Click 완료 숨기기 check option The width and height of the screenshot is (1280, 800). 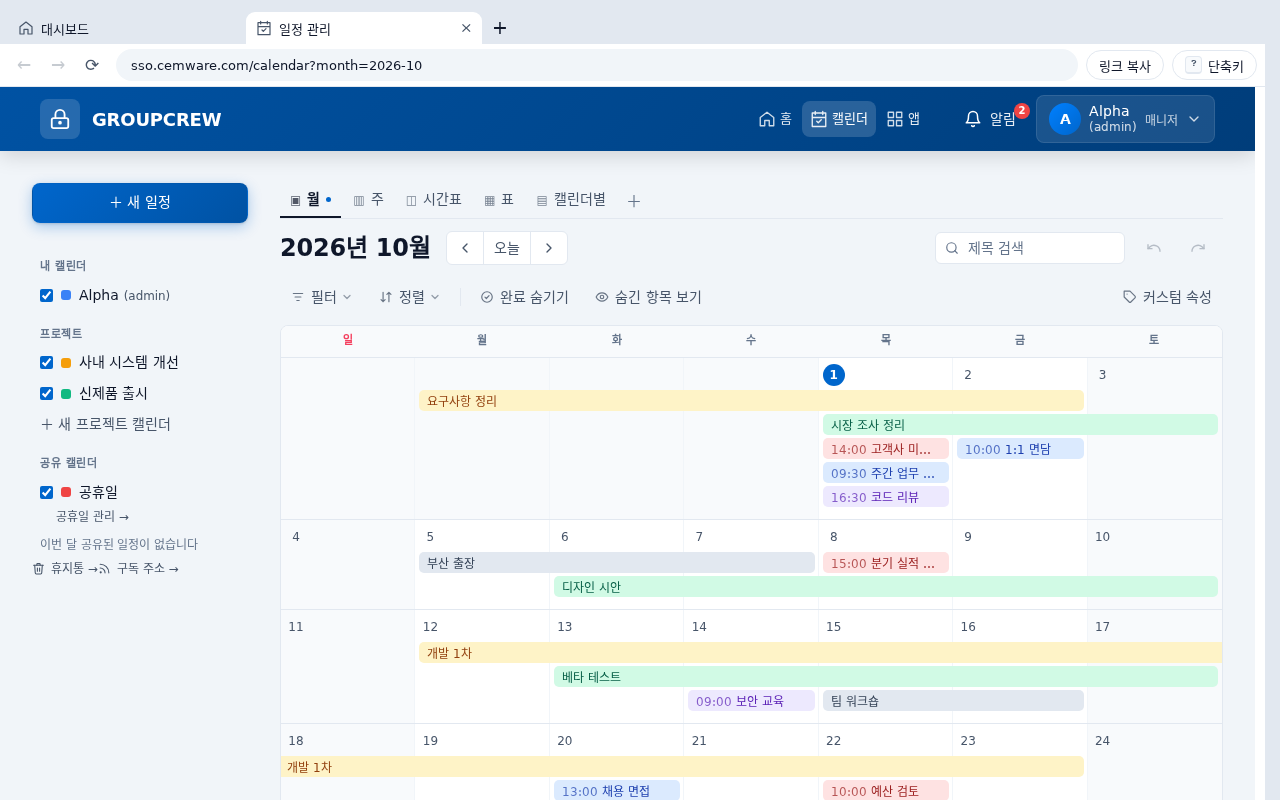[524, 297]
